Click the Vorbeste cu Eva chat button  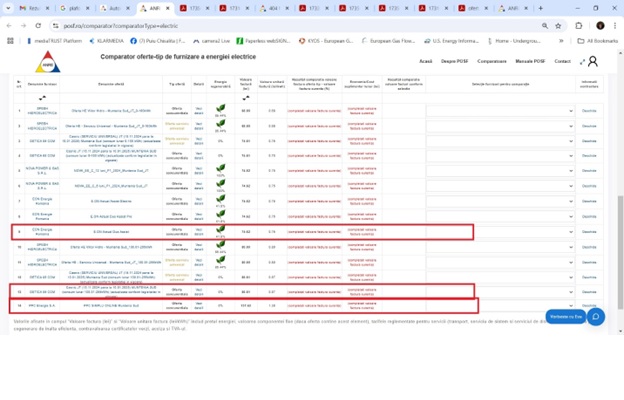pos(566,317)
